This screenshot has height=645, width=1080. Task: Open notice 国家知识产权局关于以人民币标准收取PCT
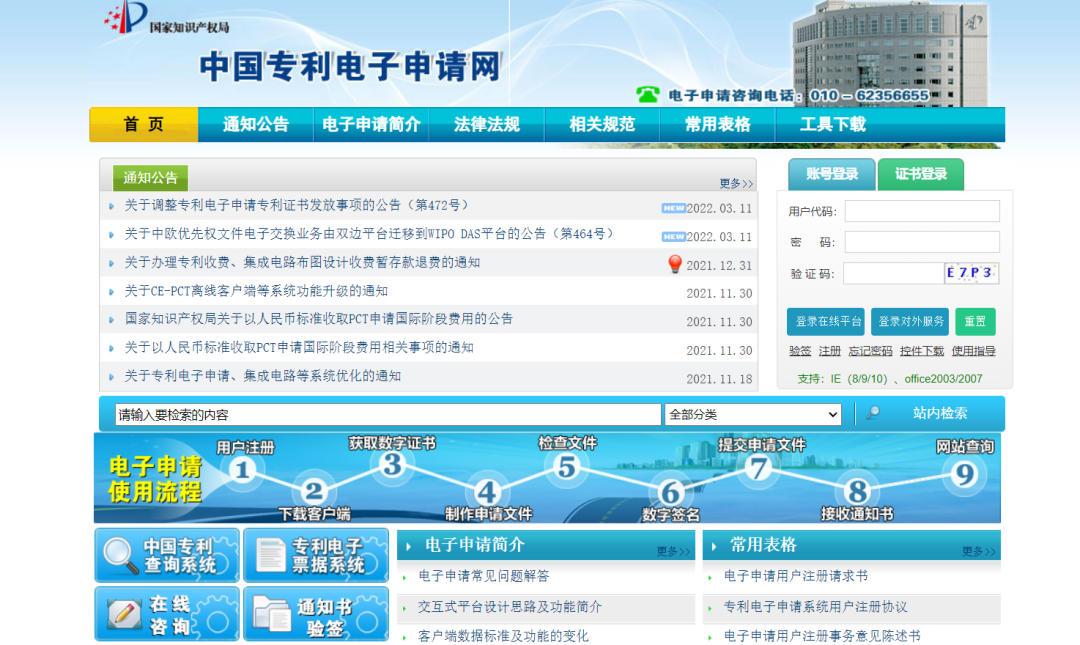(x=319, y=319)
